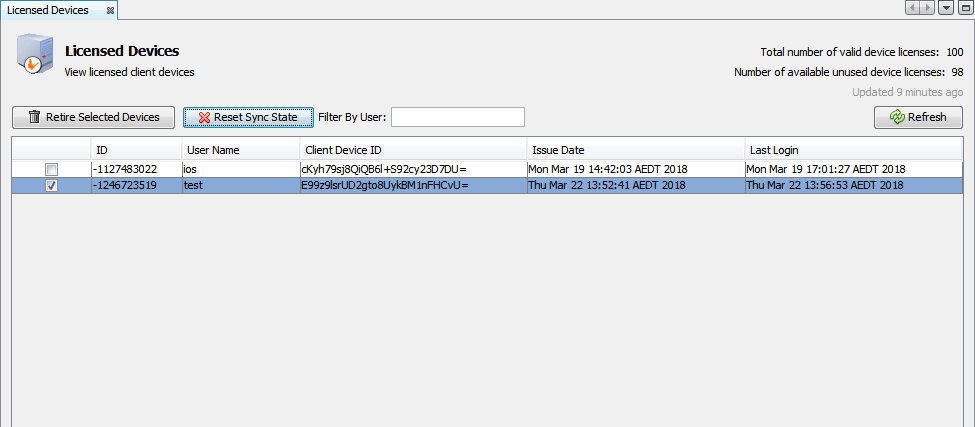Click Retire Selected Devices button

(x=93, y=117)
